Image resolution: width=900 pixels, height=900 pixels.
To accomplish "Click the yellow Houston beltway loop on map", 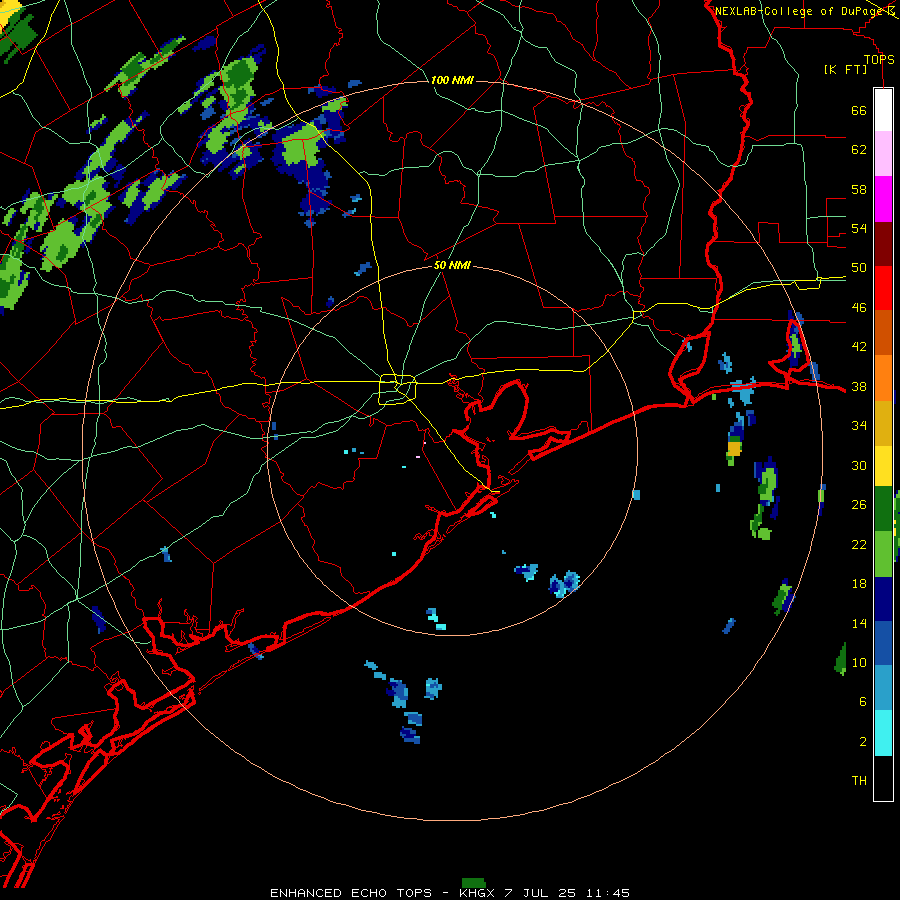I will point(398,389).
